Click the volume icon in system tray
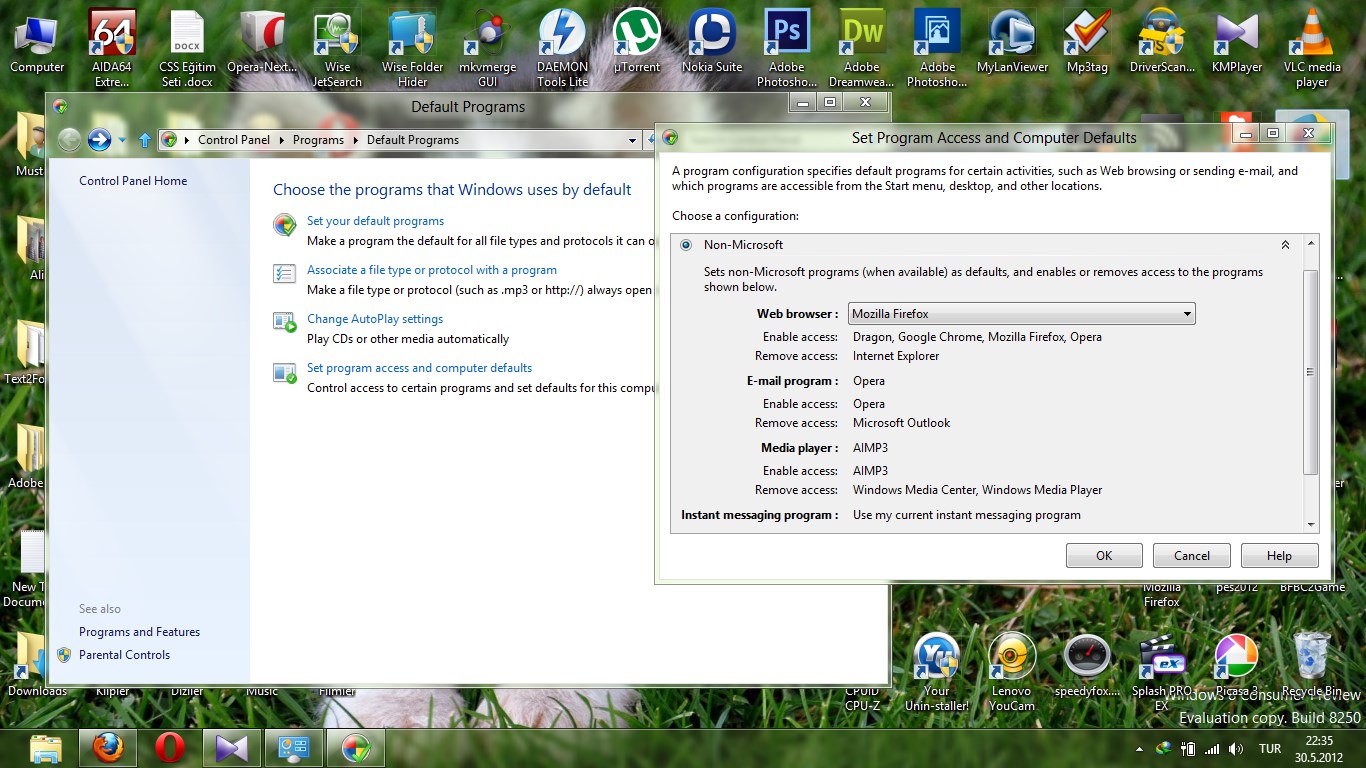Viewport: 1366px width, 768px height. click(1236, 748)
